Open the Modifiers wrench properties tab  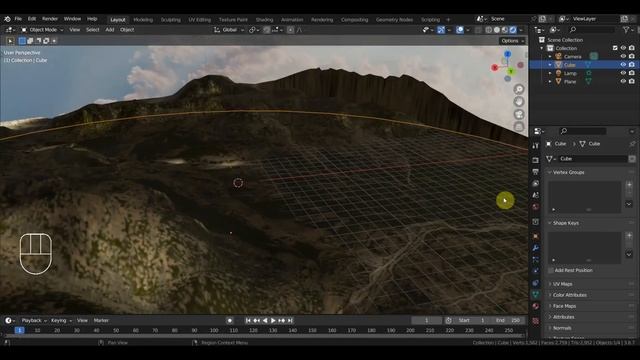[536, 248]
